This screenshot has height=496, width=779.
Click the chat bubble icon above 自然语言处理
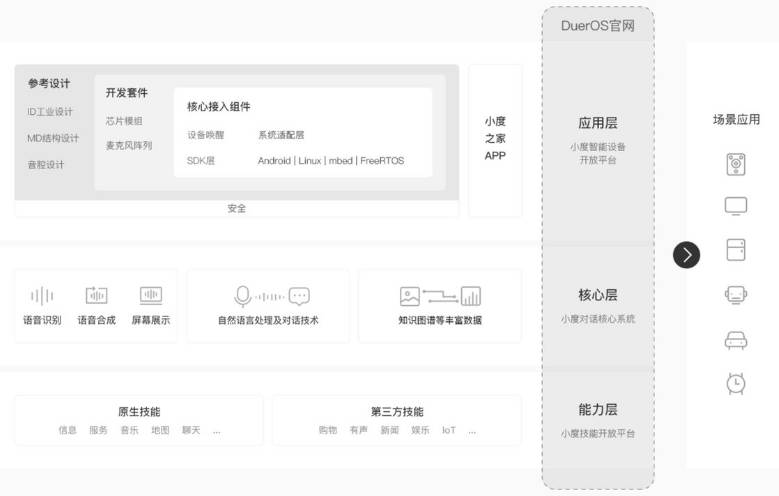pyautogui.click(x=299, y=296)
